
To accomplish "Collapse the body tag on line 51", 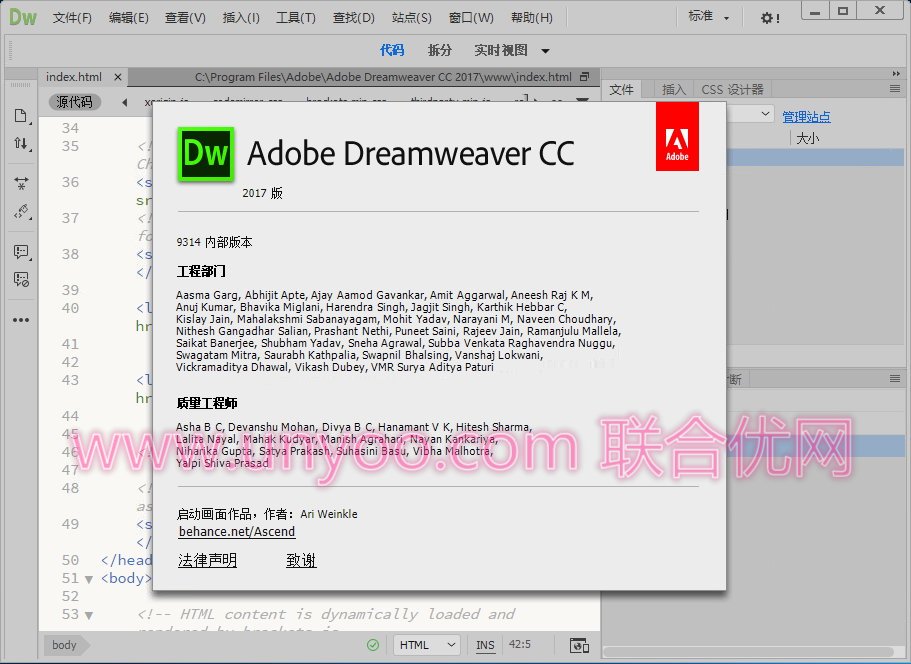I will [89, 579].
